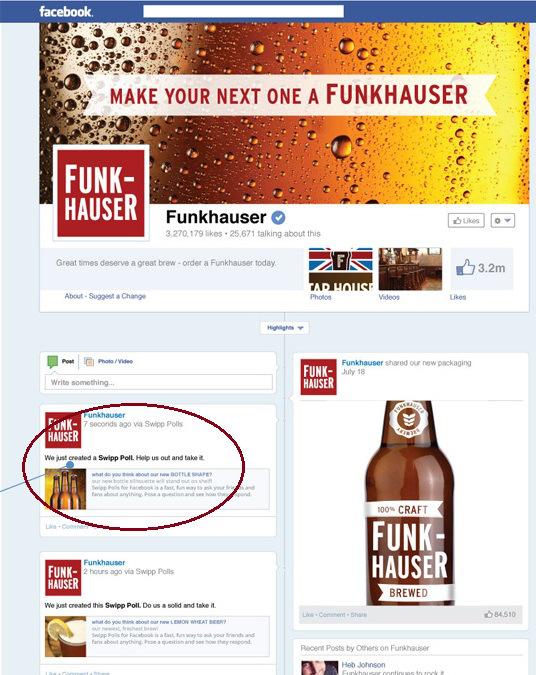Open the gear settings dropdown
536x675 pixels.
click(x=502, y=220)
